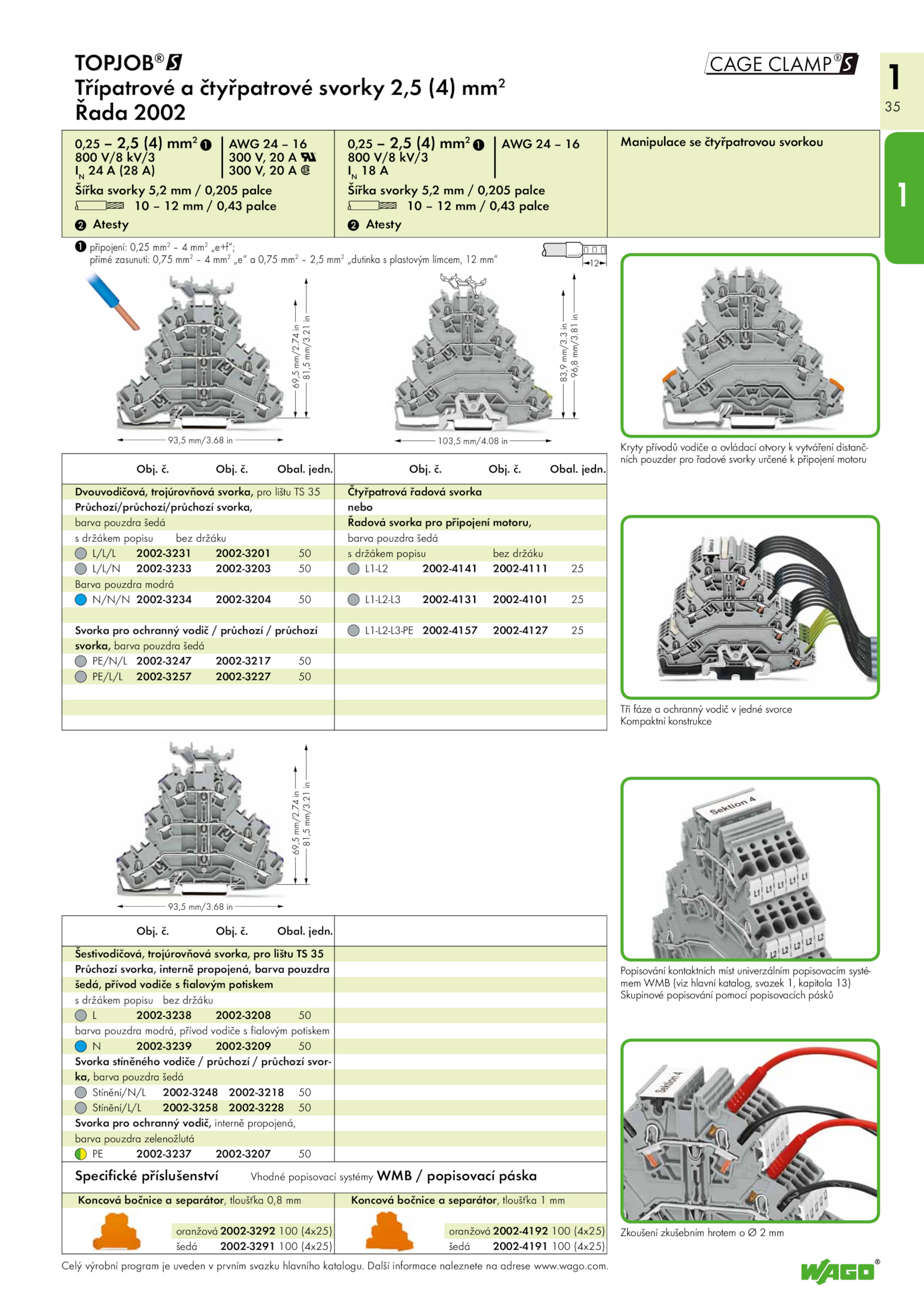The width and height of the screenshot is (924, 1307).
Task: Click order number 2002-3203
Action: click(243, 569)
